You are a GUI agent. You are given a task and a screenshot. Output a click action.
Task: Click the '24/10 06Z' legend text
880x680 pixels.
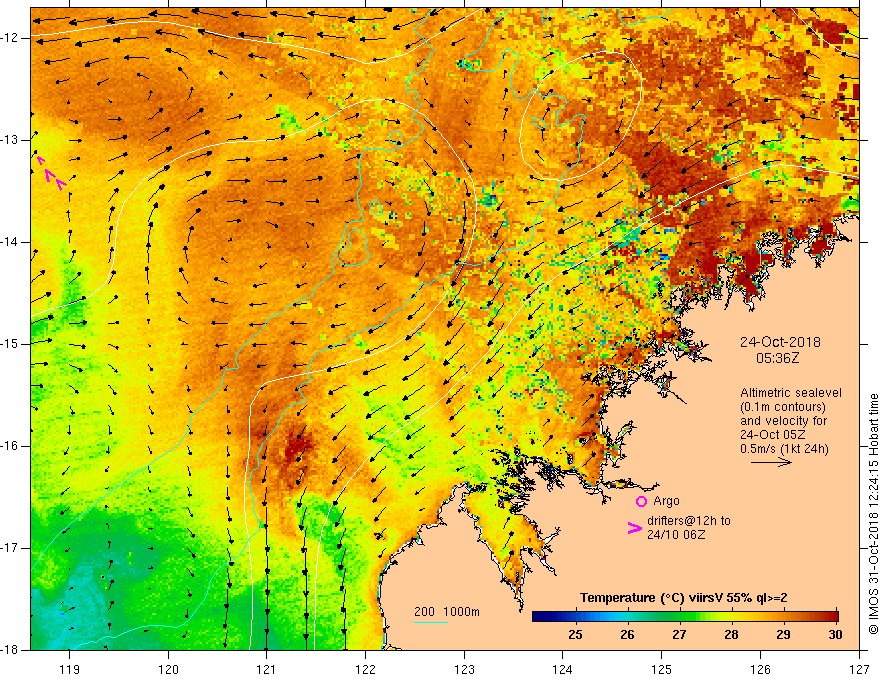point(676,535)
